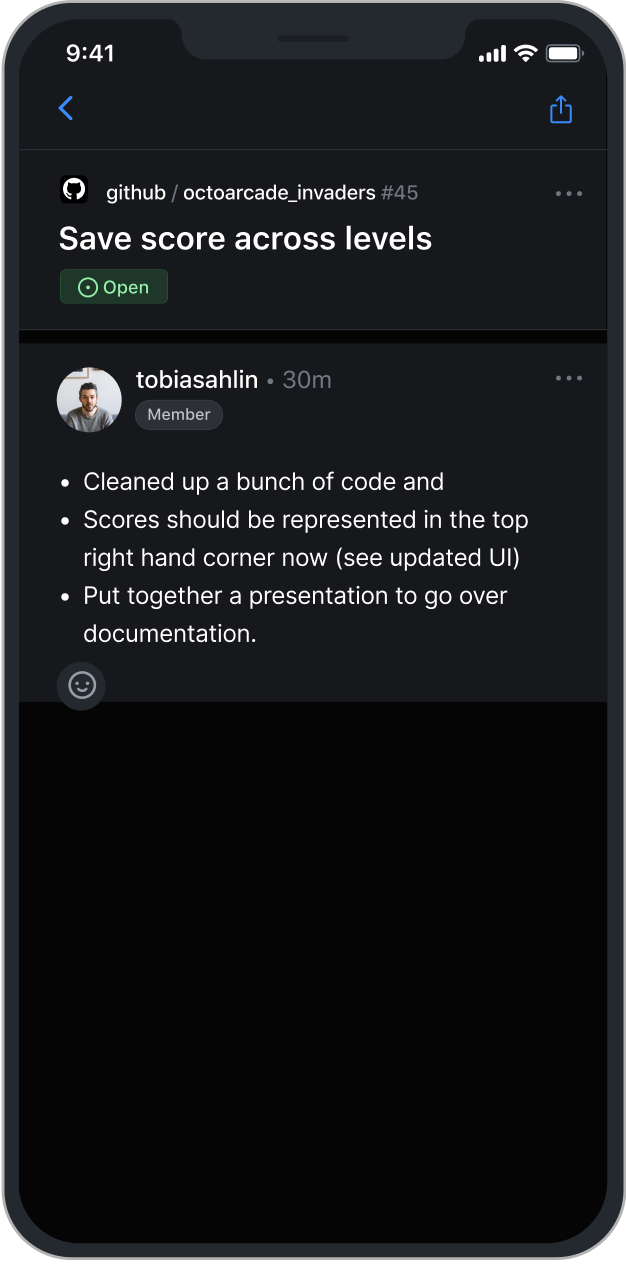Viewport: 626px width, 1267px height.
Task: Tap the battery indicator icon
Action: pos(564,54)
